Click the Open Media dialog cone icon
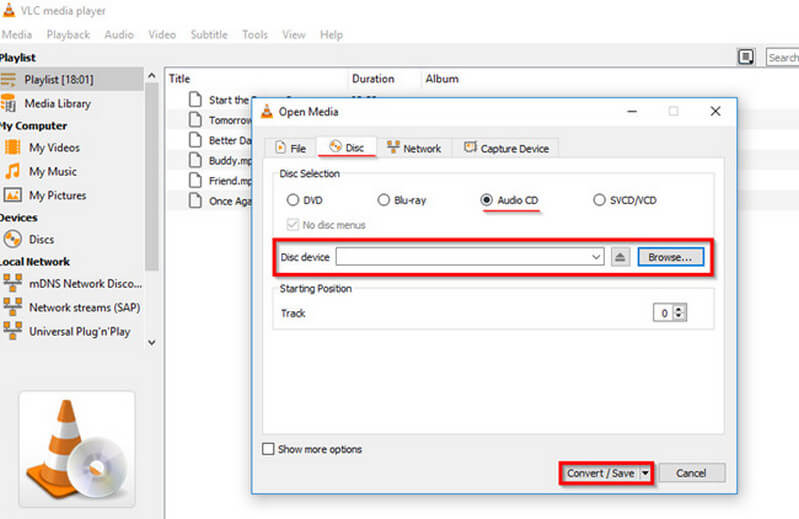Image resolution: width=799 pixels, height=519 pixels. pyautogui.click(x=267, y=112)
